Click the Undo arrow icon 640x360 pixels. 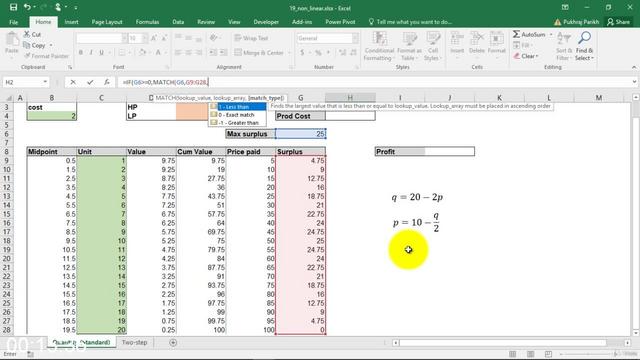27,7
